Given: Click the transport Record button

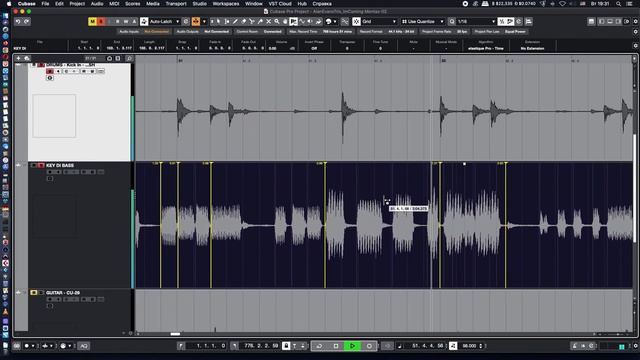Looking at the screenshot, I should point(369,346).
